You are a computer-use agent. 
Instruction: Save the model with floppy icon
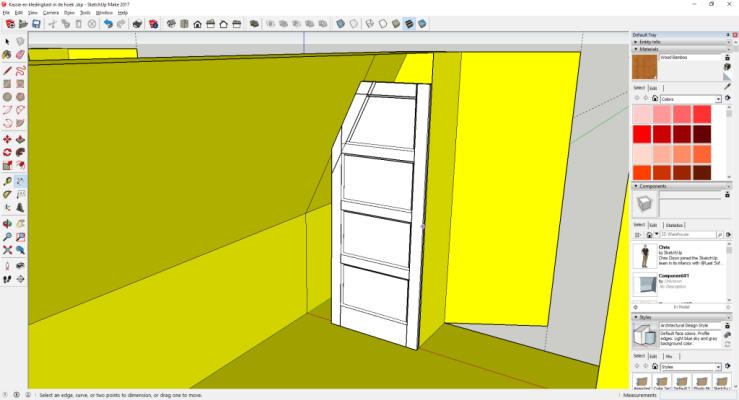(36, 24)
